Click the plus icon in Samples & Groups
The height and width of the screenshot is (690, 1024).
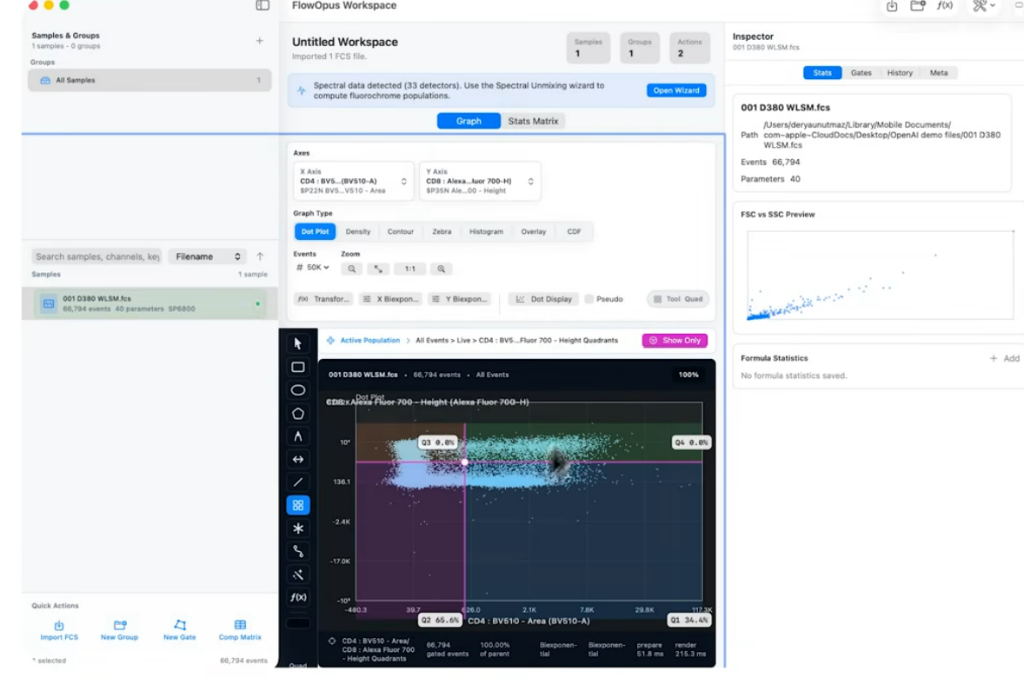(x=260, y=40)
